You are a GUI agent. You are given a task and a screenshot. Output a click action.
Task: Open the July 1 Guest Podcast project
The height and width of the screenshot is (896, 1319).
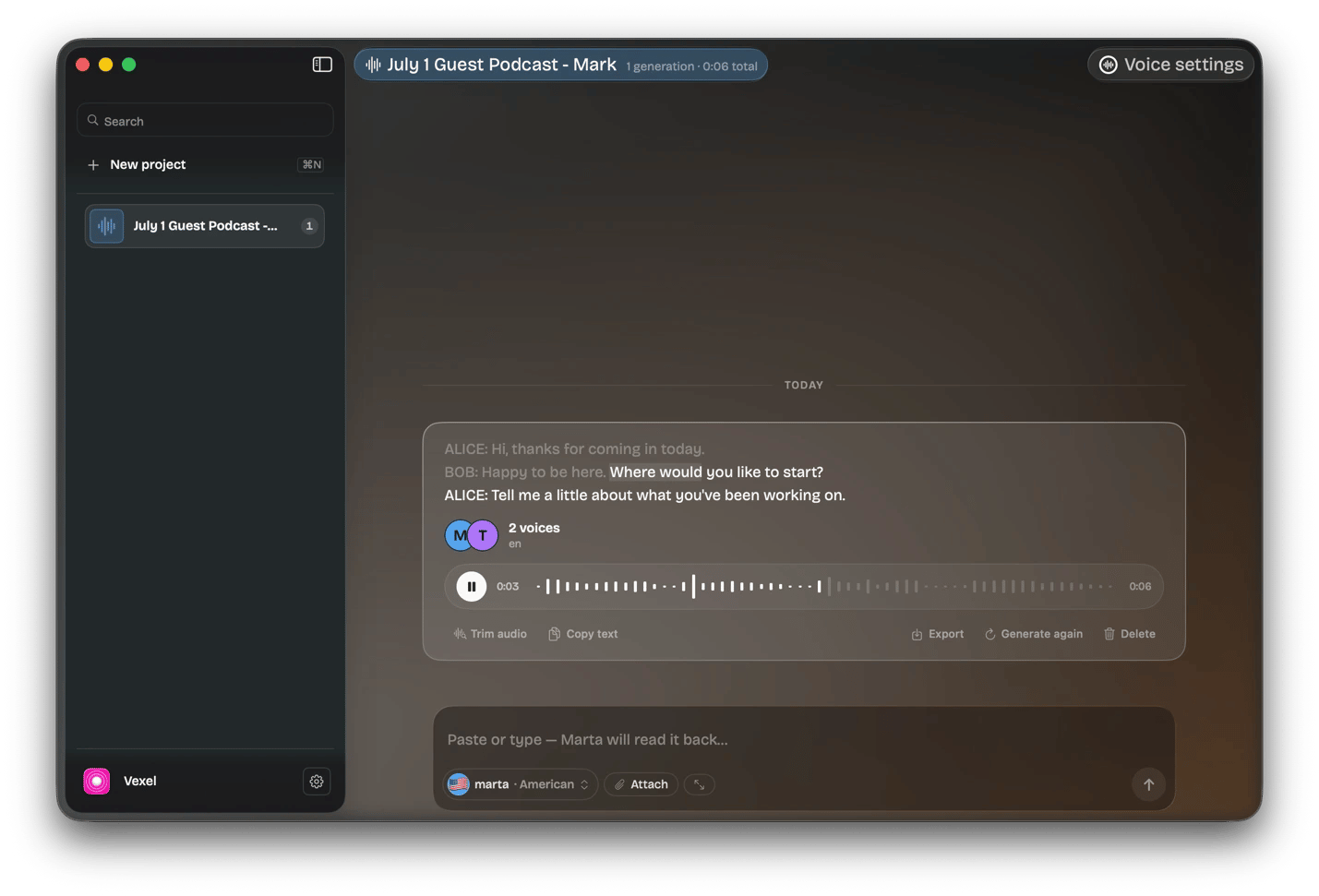coord(205,226)
